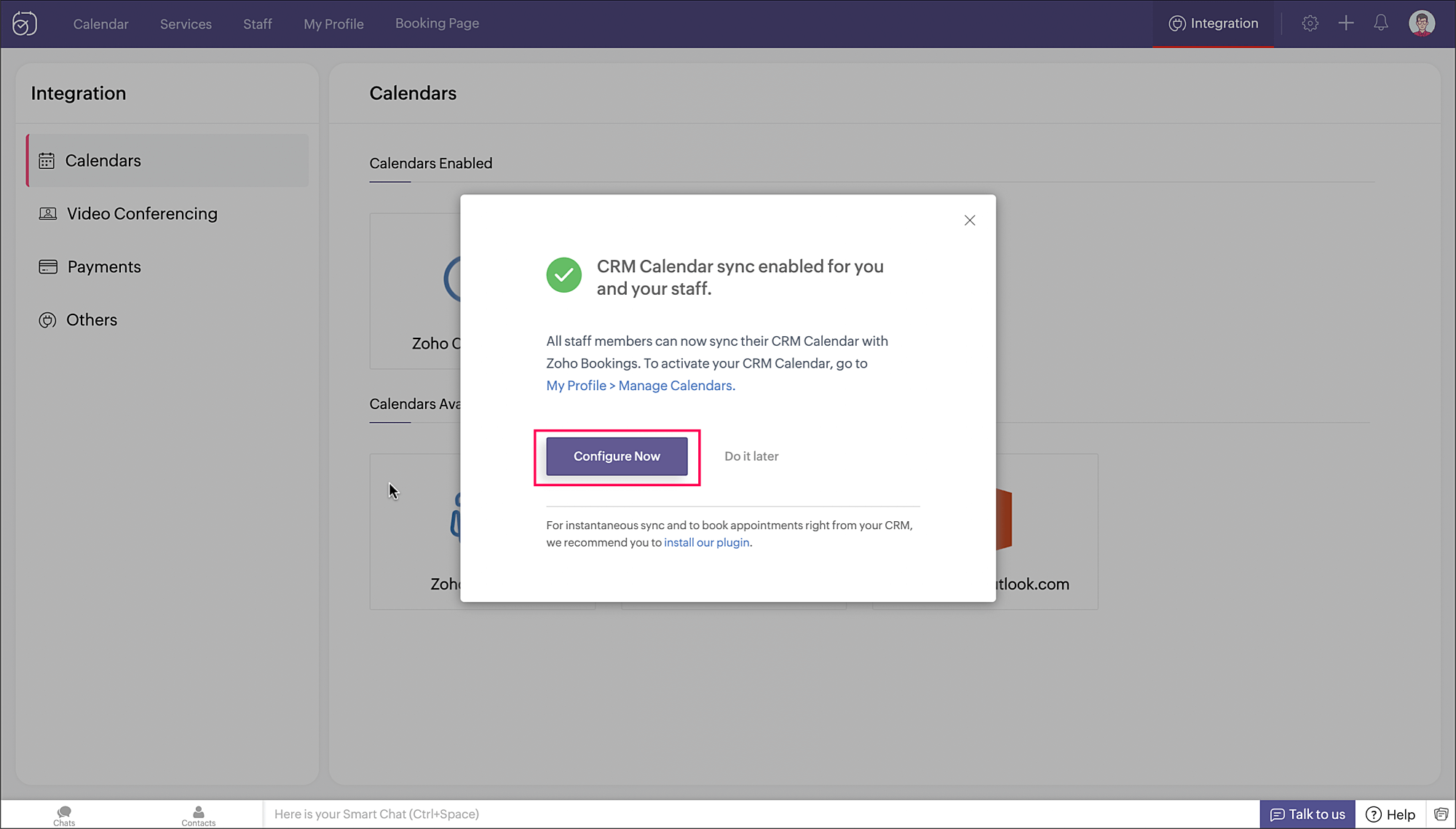Click the green success checkmark icon

pyautogui.click(x=563, y=275)
